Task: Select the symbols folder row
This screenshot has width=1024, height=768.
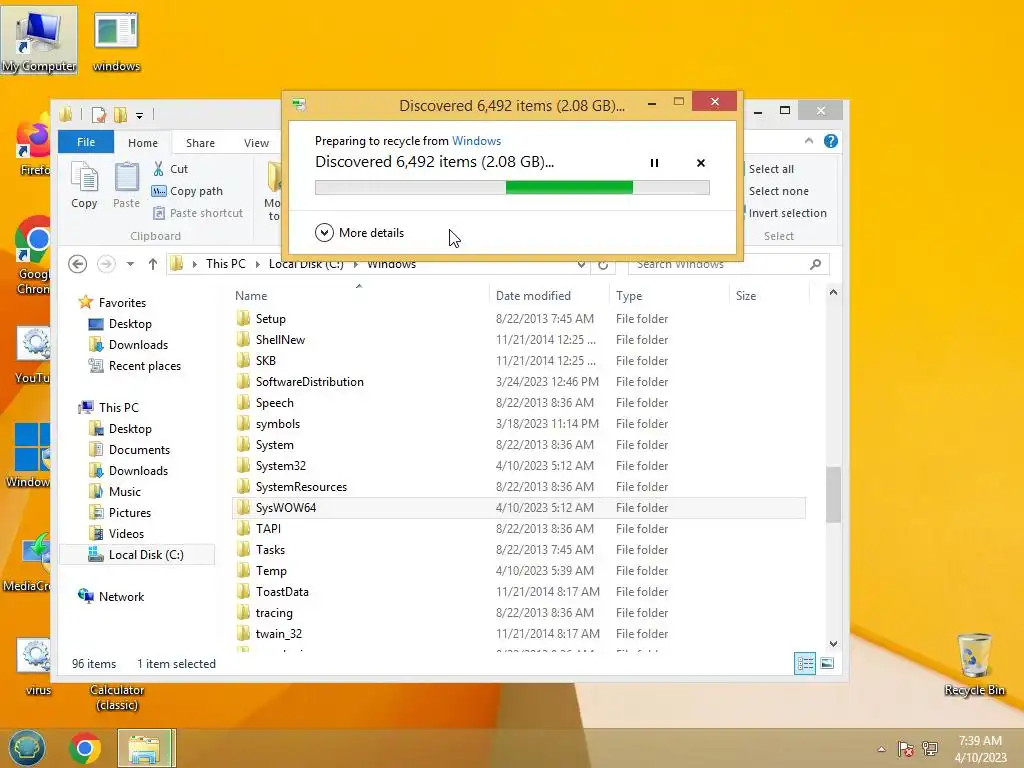Action: click(519, 424)
